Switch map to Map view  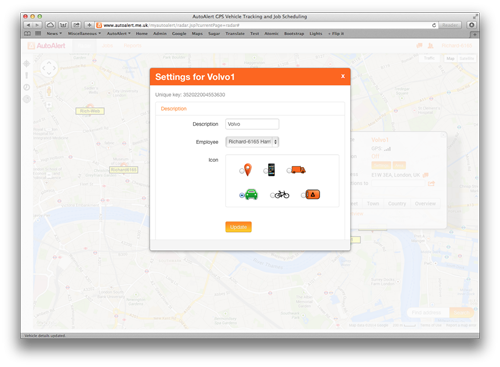pos(450,58)
